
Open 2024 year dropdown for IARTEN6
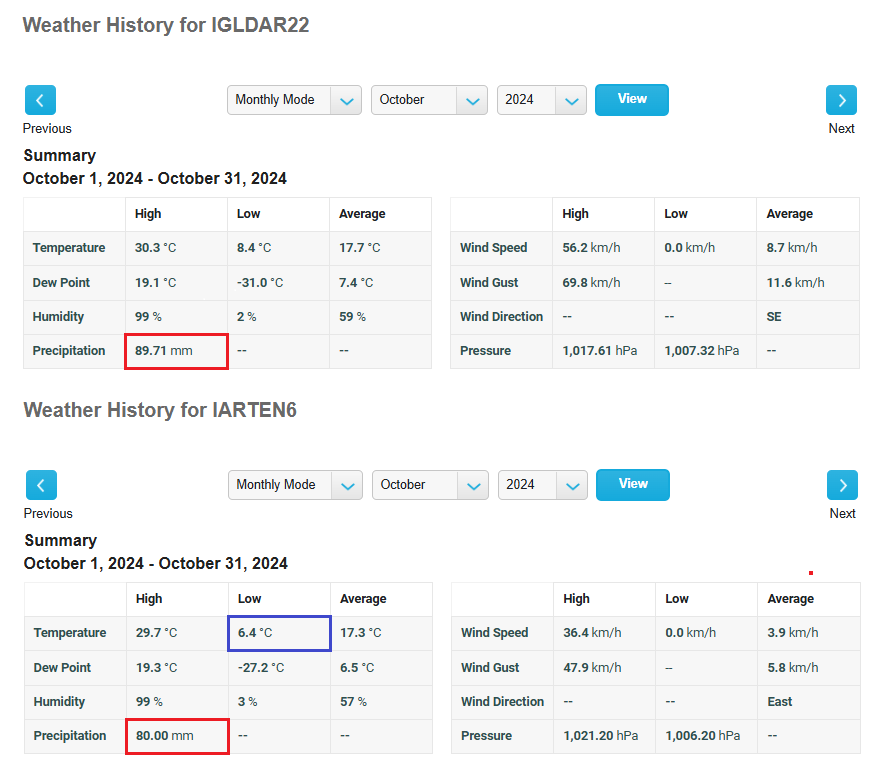tap(543, 485)
